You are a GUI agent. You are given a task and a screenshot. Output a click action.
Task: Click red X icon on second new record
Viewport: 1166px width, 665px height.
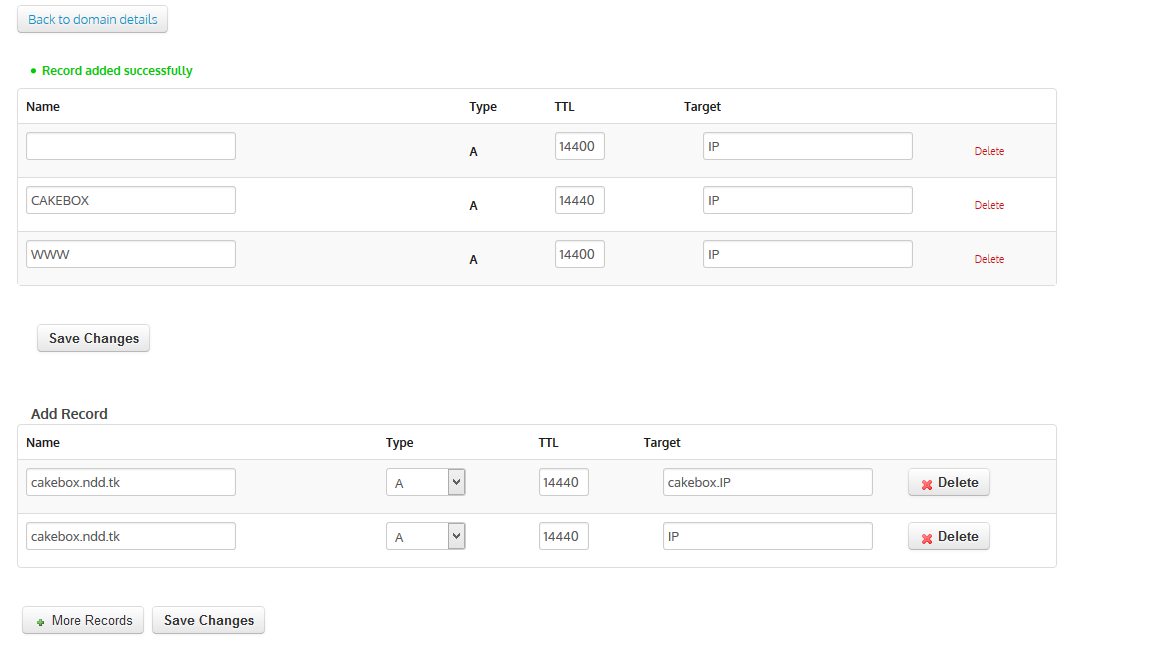click(927, 537)
